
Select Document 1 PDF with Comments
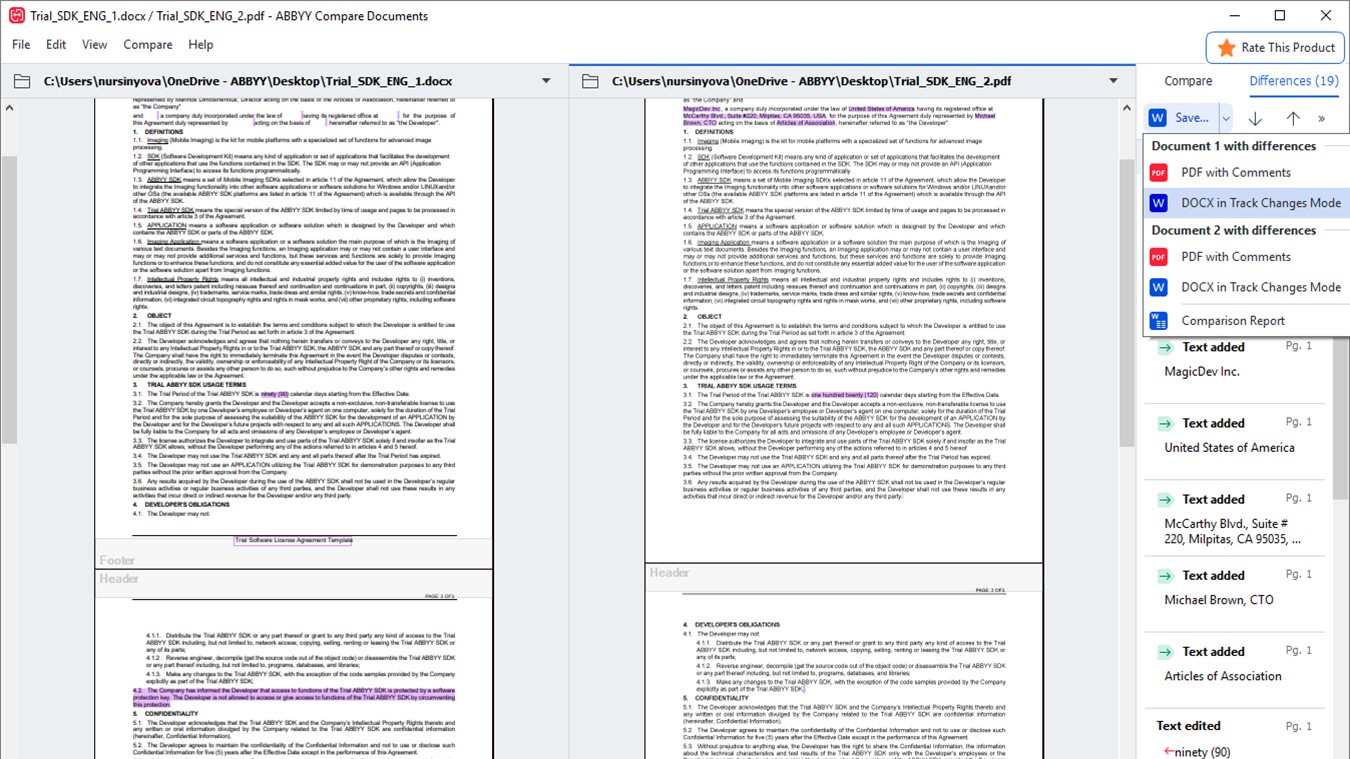[x=1246, y=172]
